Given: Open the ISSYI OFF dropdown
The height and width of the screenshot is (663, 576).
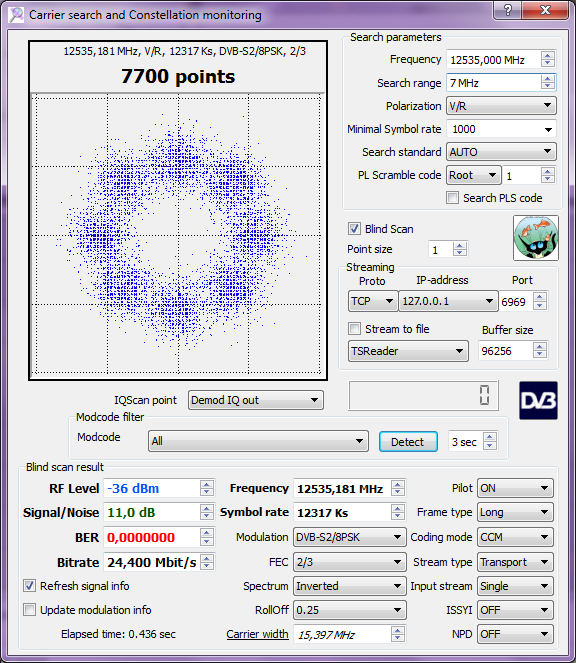Looking at the screenshot, I should [x=515, y=610].
